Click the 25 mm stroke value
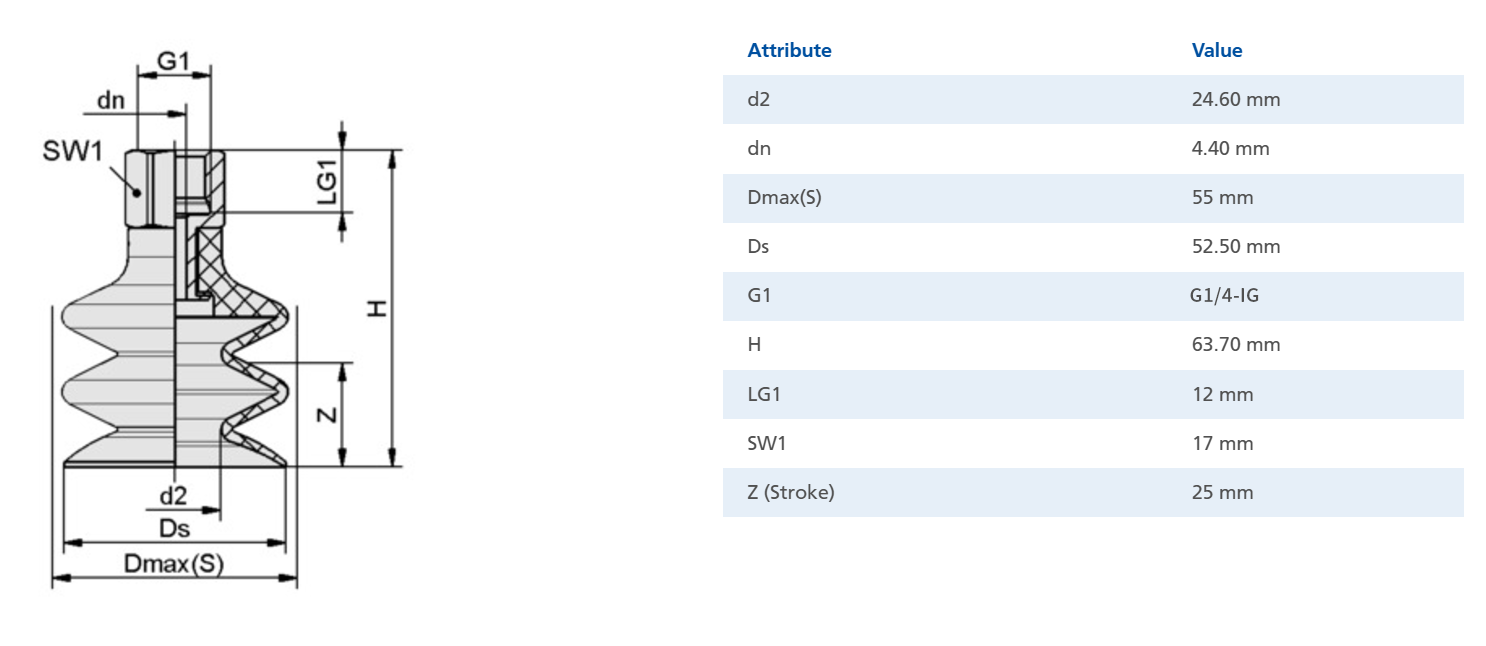 [x=1222, y=492]
